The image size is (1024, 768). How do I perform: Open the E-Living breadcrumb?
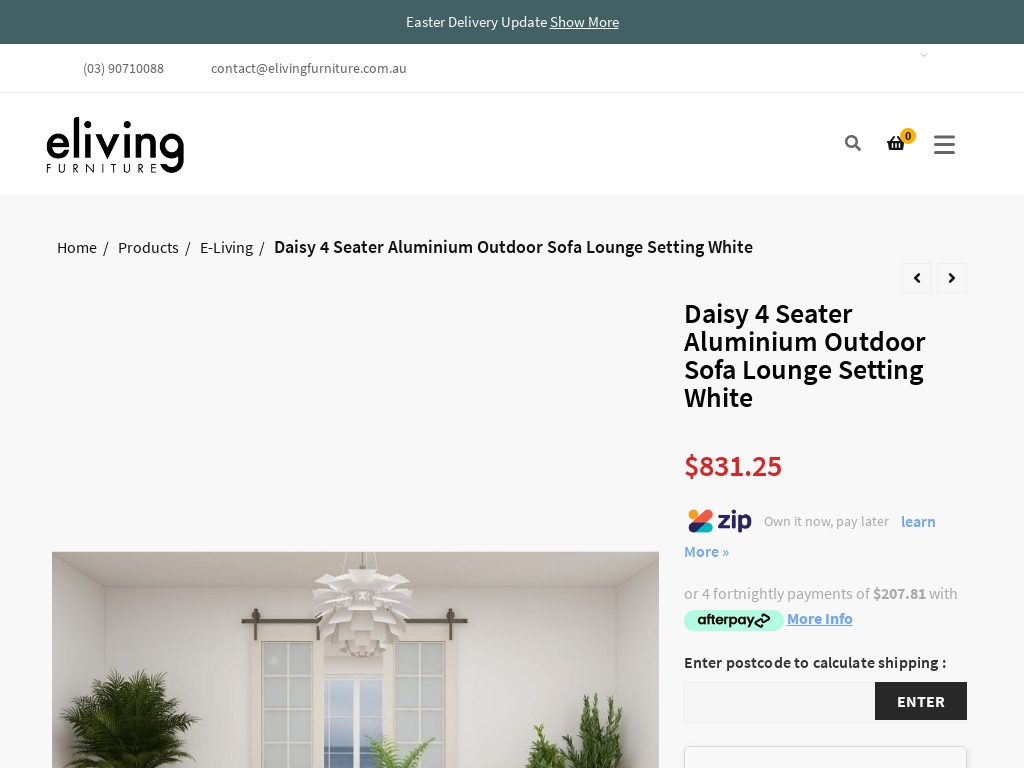(226, 248)
